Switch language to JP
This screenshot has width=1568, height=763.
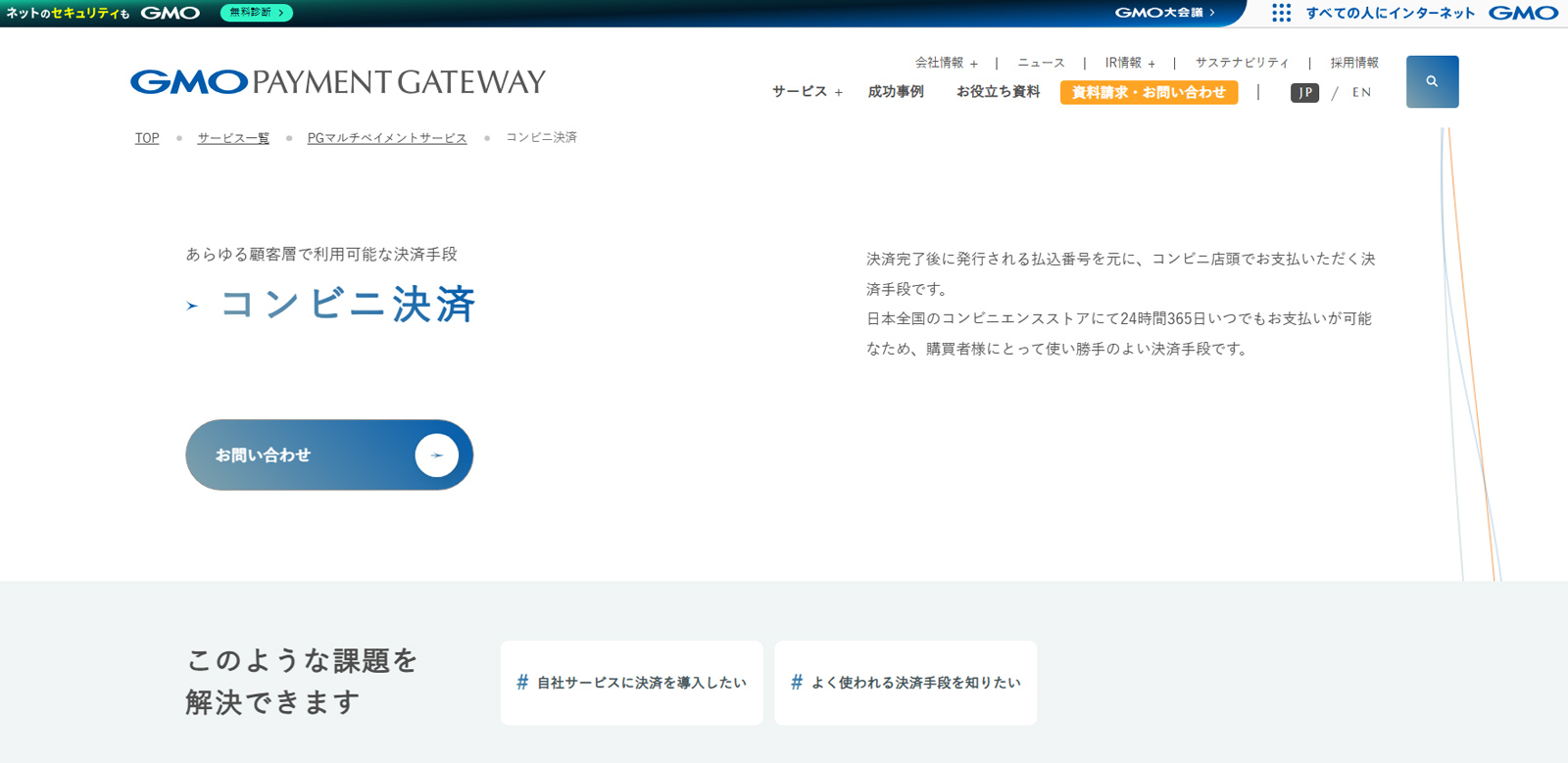click(1304, 92)
